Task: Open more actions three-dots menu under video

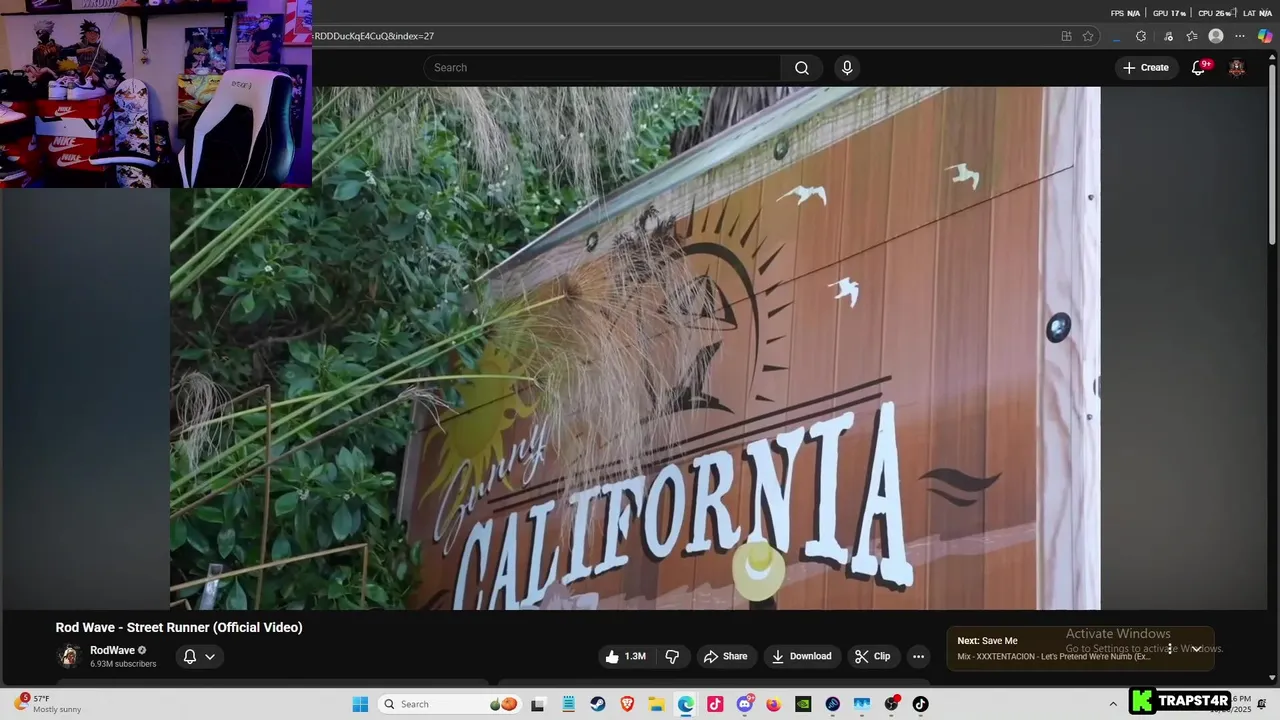Action: tap(918, 656)
